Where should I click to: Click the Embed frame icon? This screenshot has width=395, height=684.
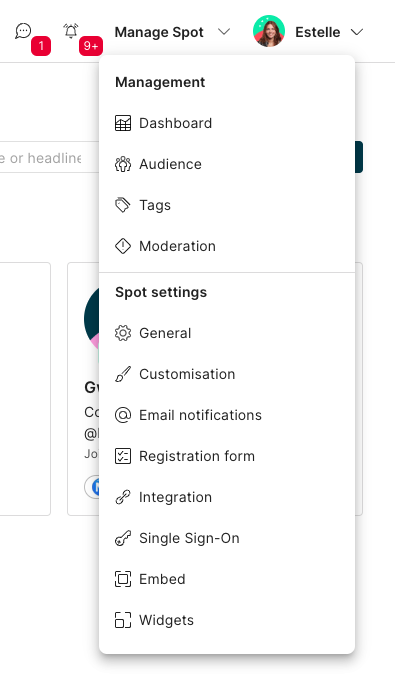tap(123, 579)
